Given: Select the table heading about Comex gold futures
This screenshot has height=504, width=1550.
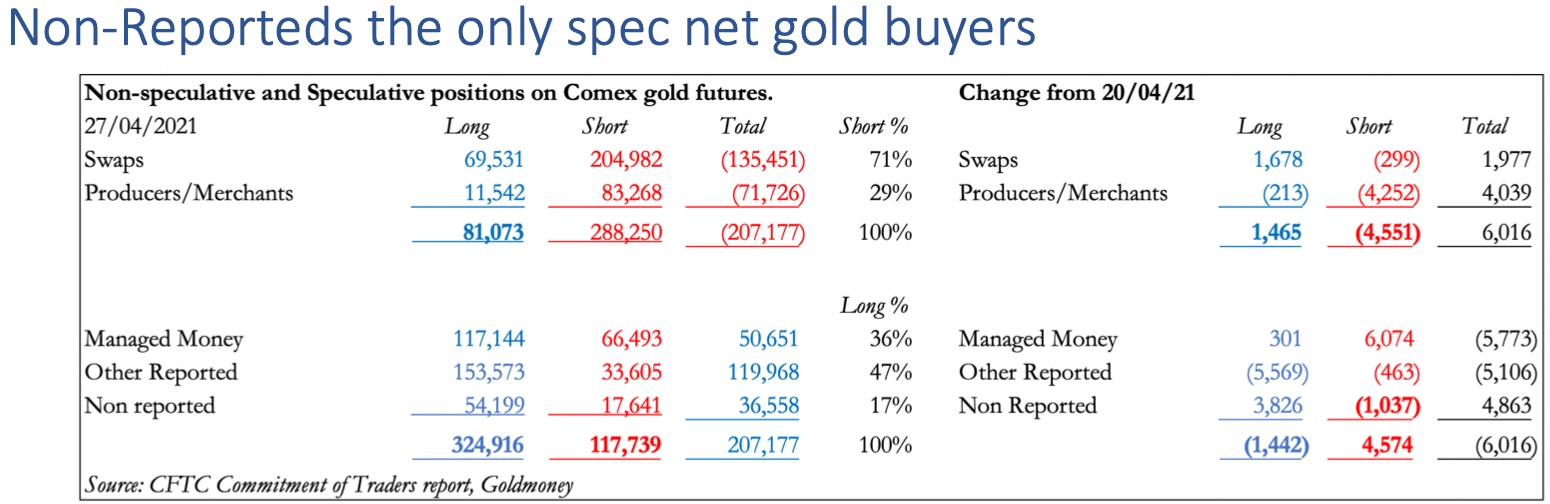Looking at the screenshot, I should pyautogui.click(x=429, y=94).
